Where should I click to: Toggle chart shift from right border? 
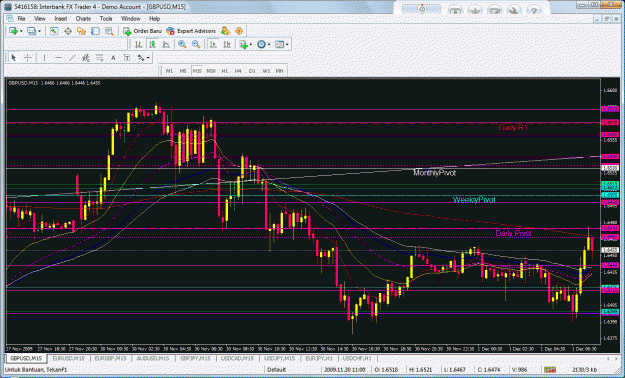(227, 45)
